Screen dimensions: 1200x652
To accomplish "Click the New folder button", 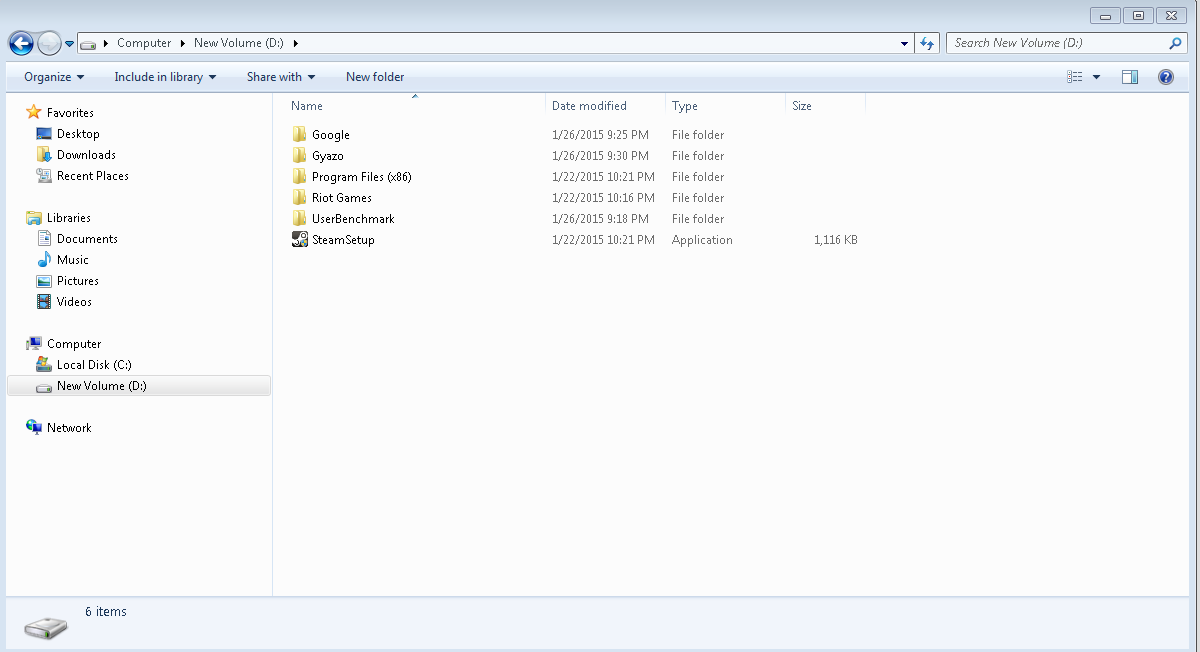I will [x=375, y=77].
